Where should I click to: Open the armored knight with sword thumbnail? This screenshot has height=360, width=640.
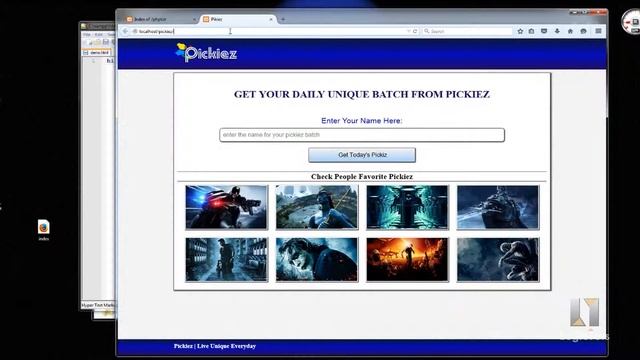coord(498,207)
